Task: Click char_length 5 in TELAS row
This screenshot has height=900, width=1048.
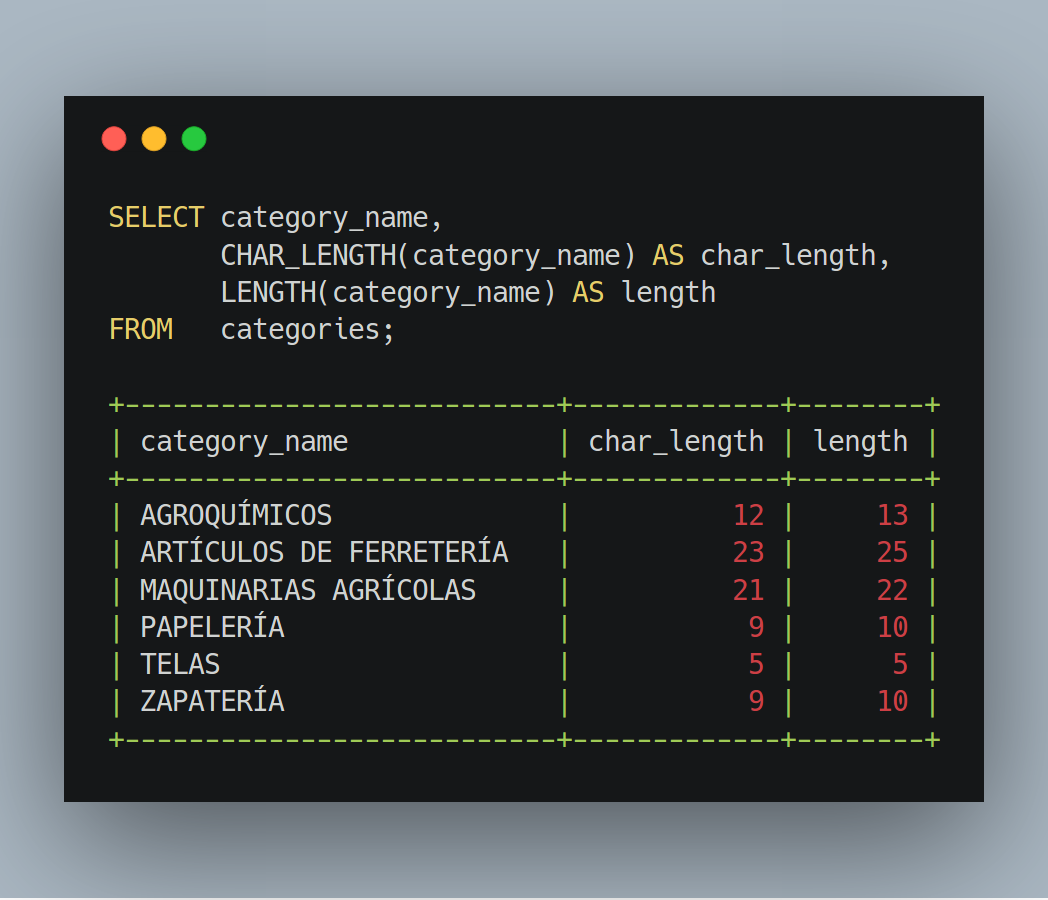Action: (x=757, y=664)
